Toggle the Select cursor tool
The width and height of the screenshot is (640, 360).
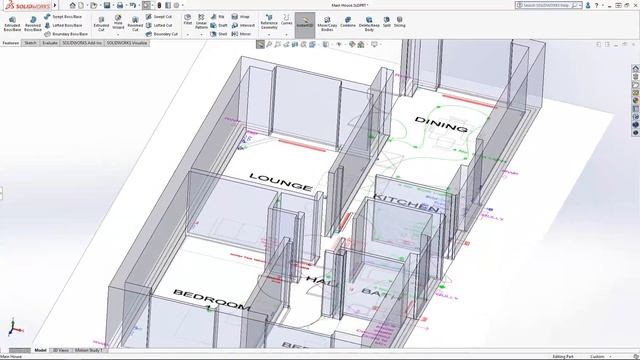146,5
